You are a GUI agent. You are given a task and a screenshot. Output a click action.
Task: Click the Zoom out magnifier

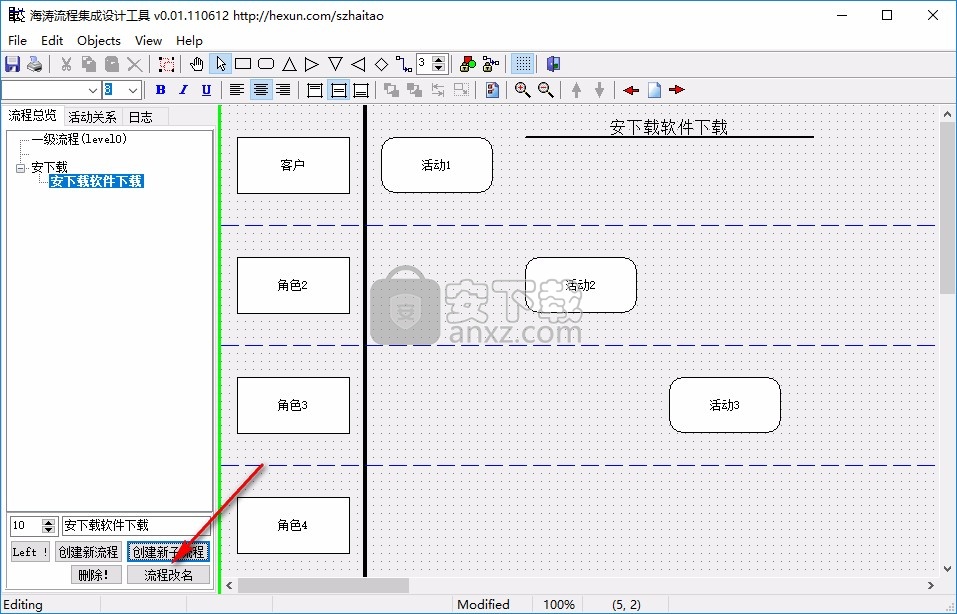click(x=546, y=90)
